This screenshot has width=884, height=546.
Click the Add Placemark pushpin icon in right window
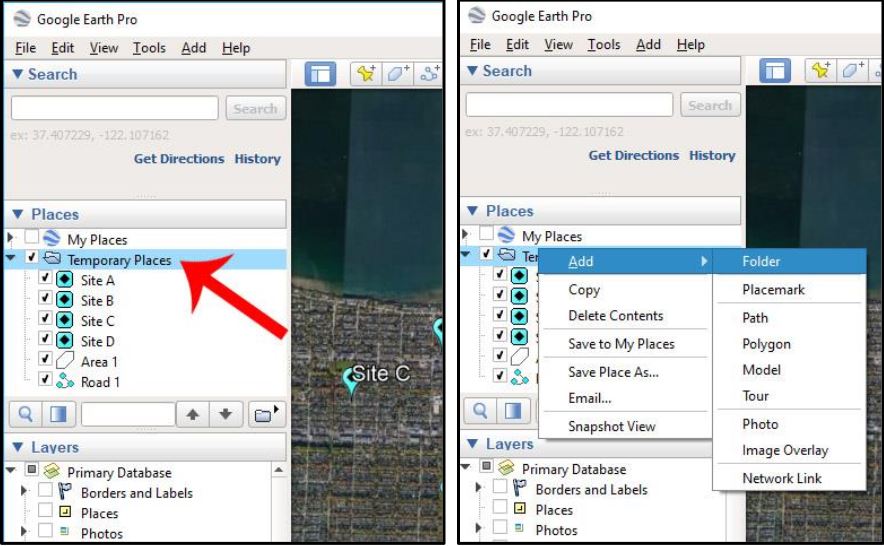click(x=820, y=70)
